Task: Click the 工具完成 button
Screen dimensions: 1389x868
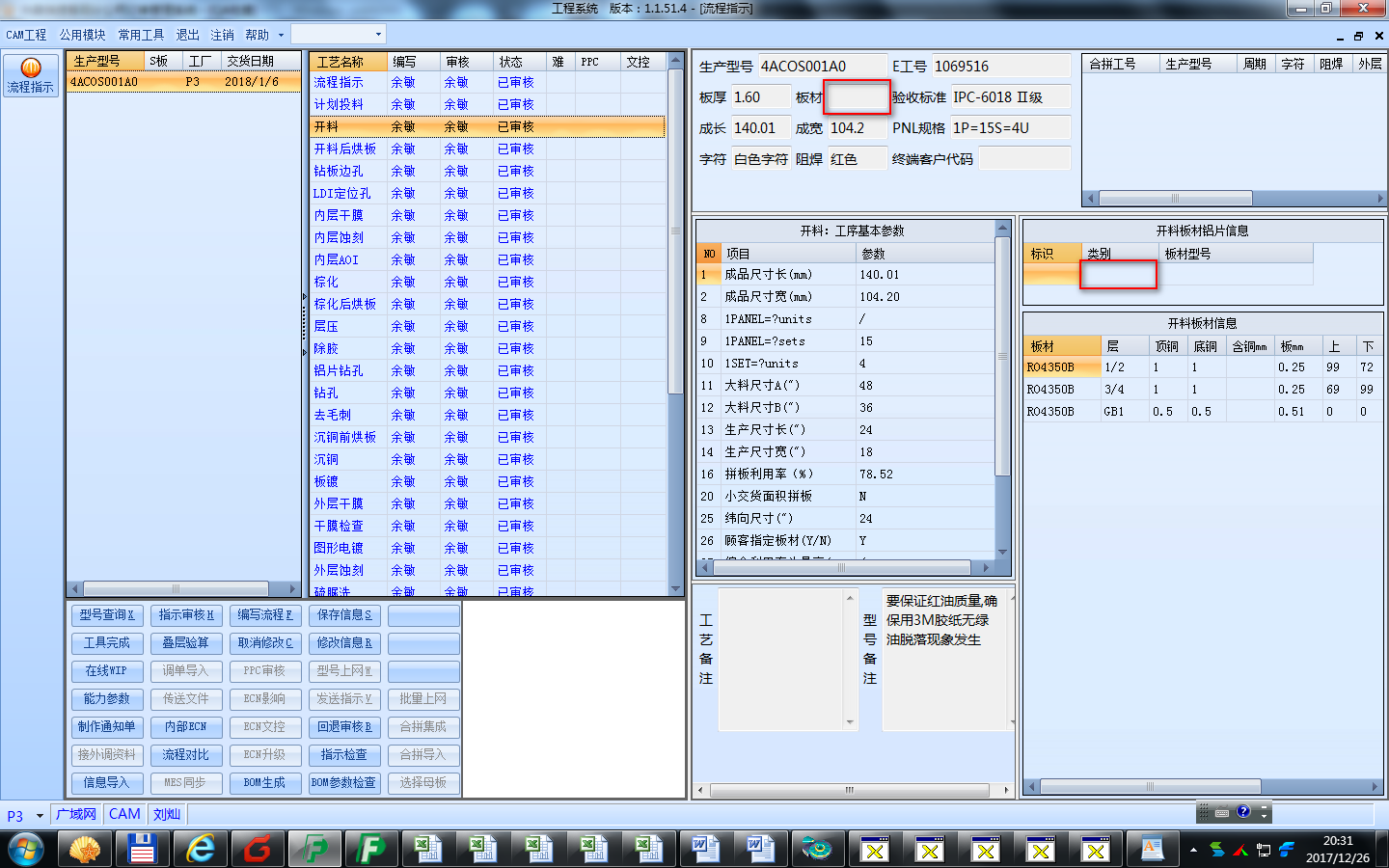Action: pyautogui.click(x=107, y=642)
